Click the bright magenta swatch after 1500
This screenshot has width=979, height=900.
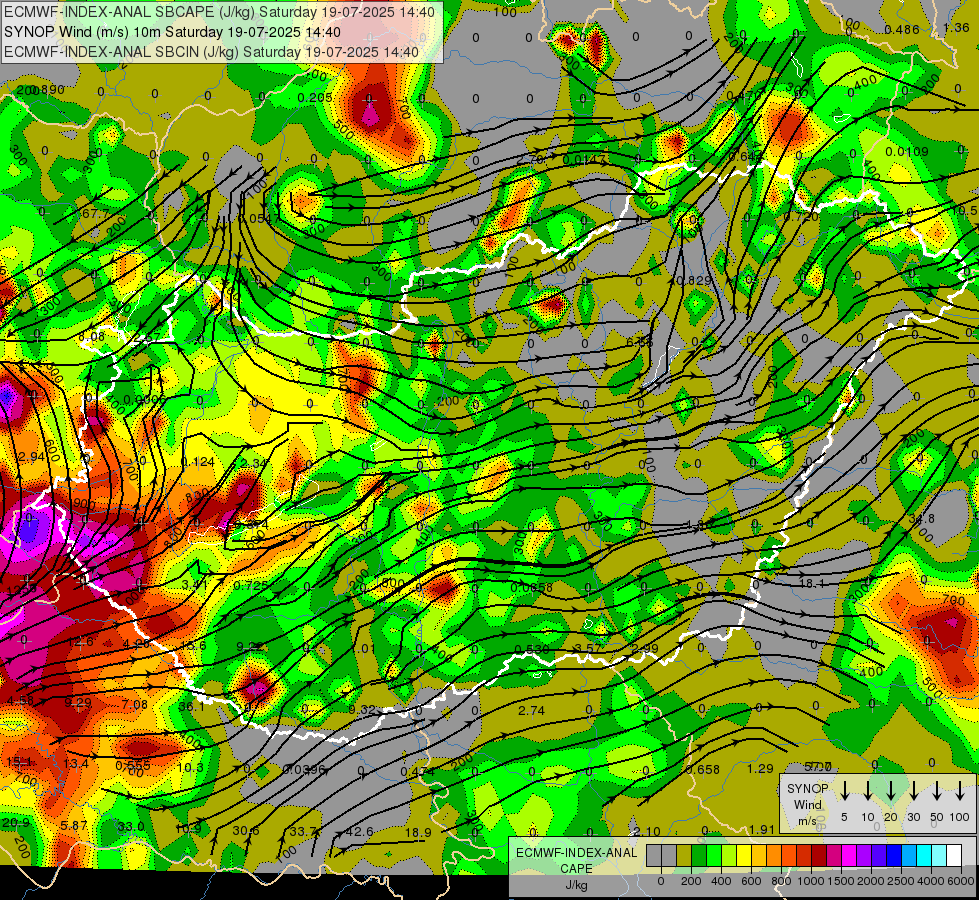[849, 856]
